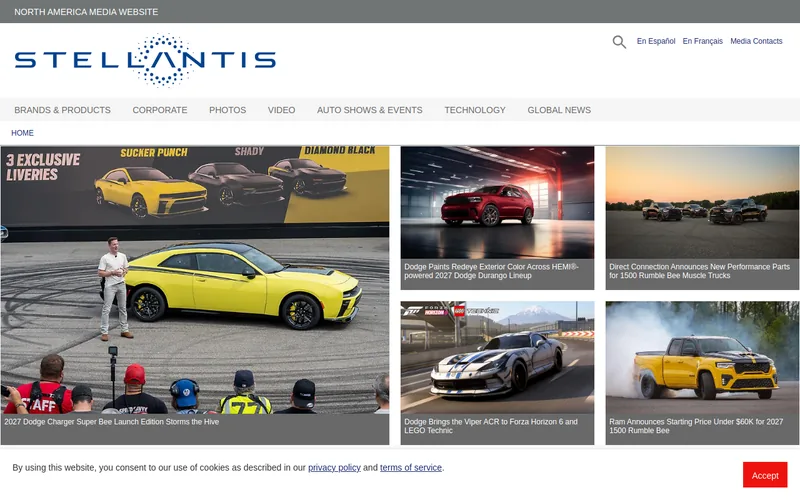Read 2027 Dodge Charger Super Bee headline
The height and width of the screenshot is (500, 800).
click(112, 422)
